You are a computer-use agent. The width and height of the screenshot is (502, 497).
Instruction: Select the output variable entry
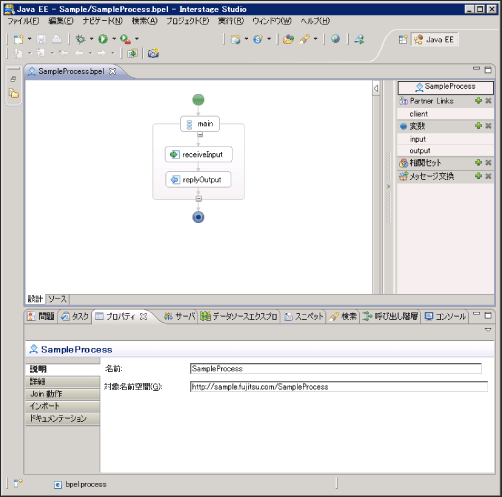[446, 151]
